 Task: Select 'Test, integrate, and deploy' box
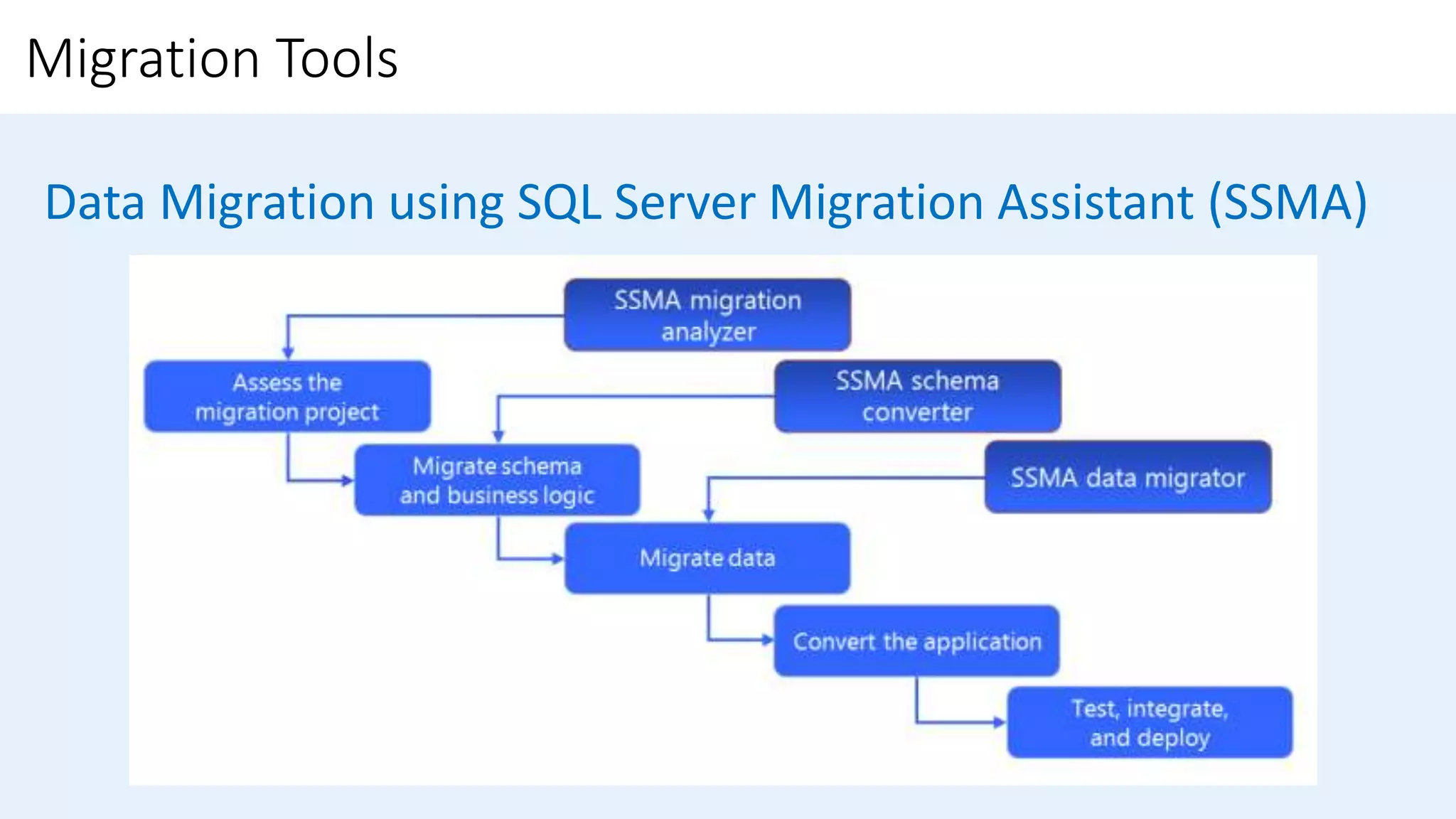(x=1150, y=722)
